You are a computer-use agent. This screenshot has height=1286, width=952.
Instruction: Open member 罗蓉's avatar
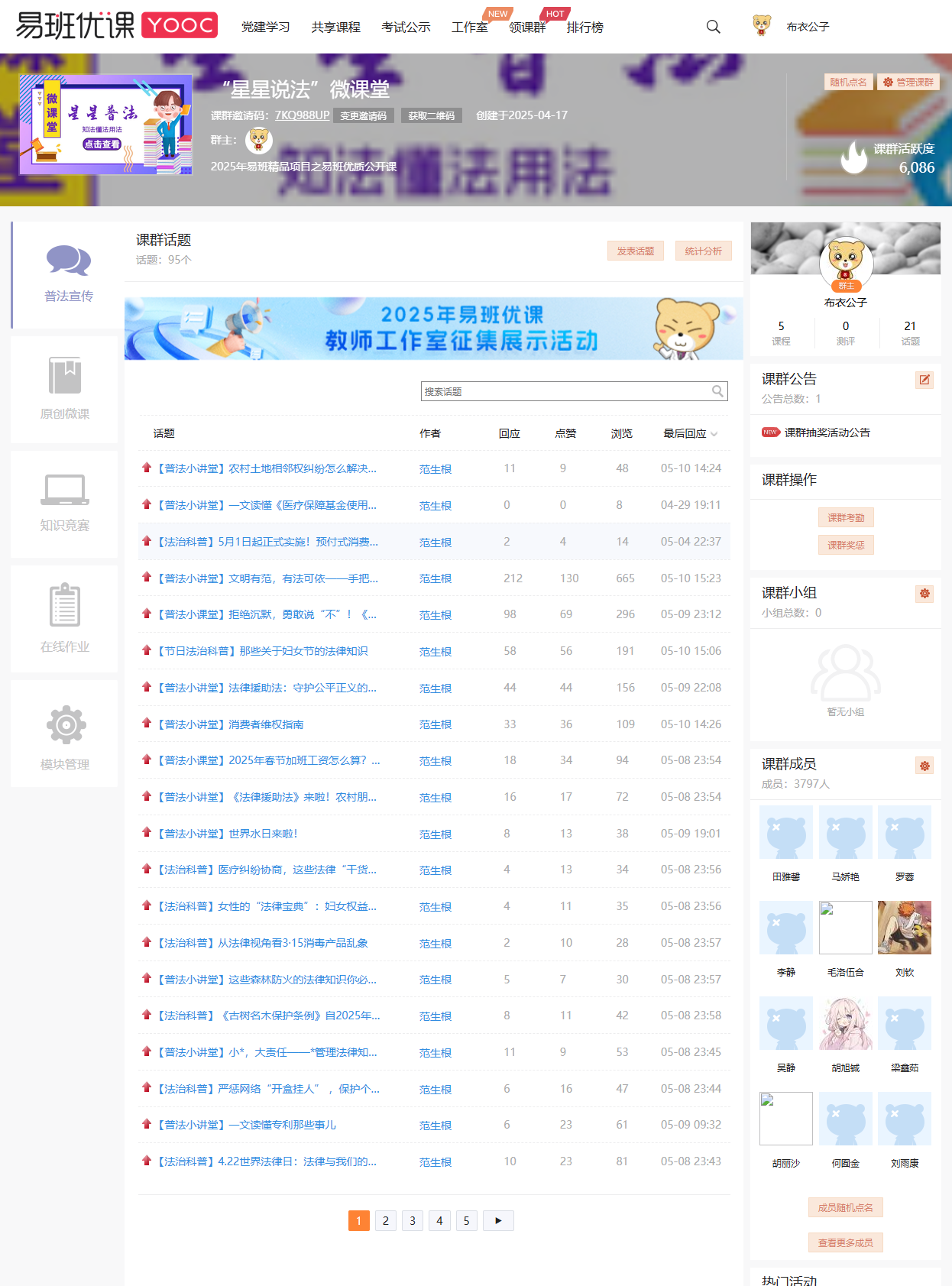(x=905, y=832)
